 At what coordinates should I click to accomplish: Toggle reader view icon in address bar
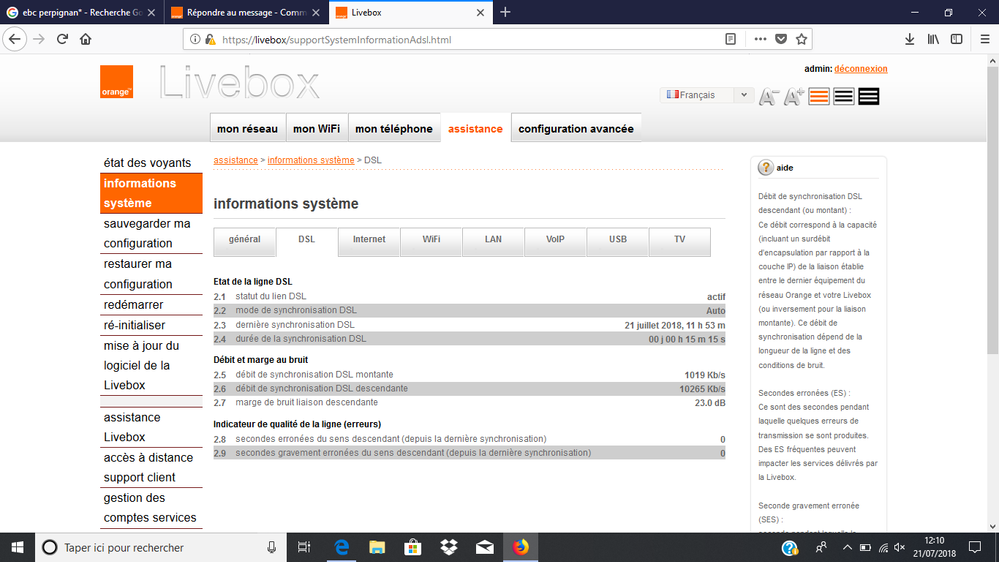(730, 40)
